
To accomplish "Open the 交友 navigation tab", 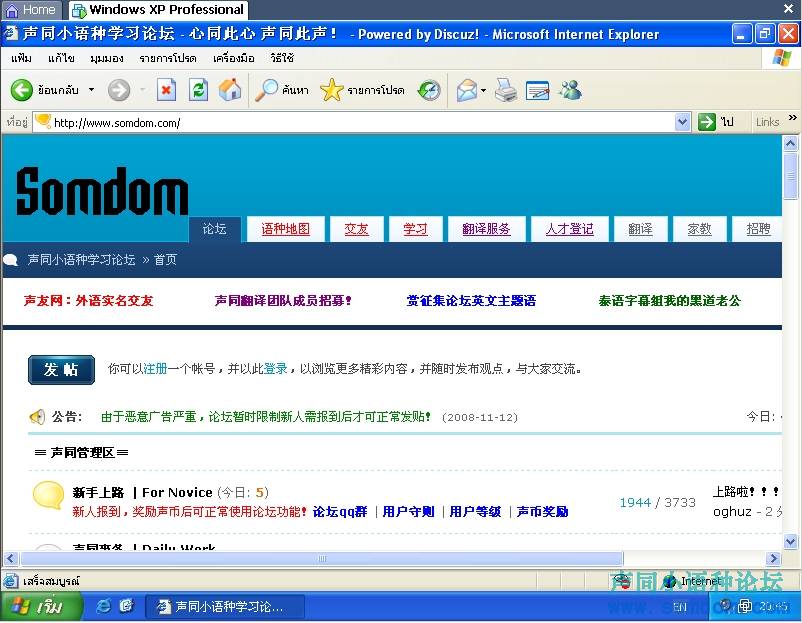I will 357,229.
